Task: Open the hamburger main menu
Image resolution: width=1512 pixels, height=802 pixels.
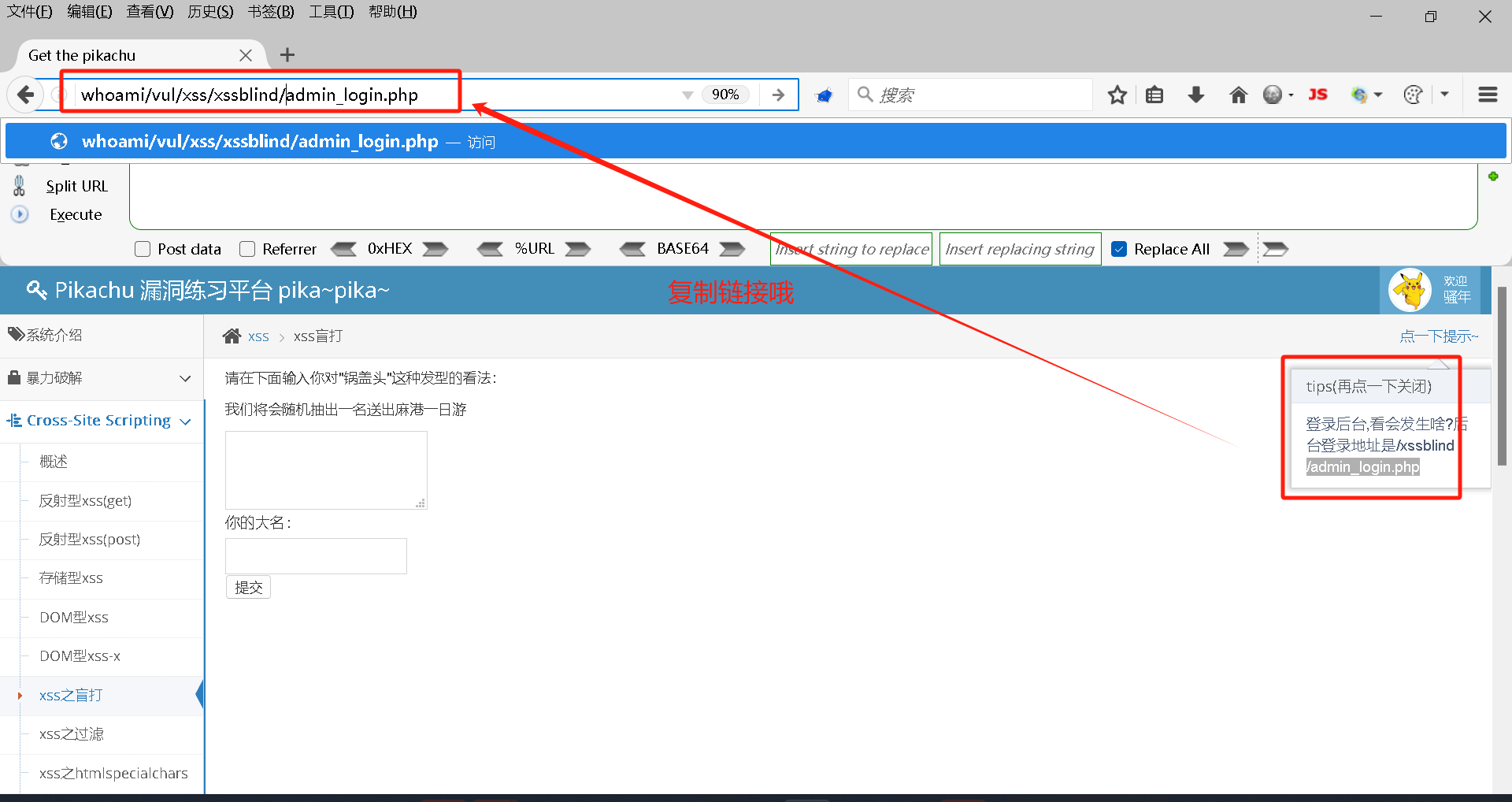Action: pyautogui.click(x=1488, y=95)
